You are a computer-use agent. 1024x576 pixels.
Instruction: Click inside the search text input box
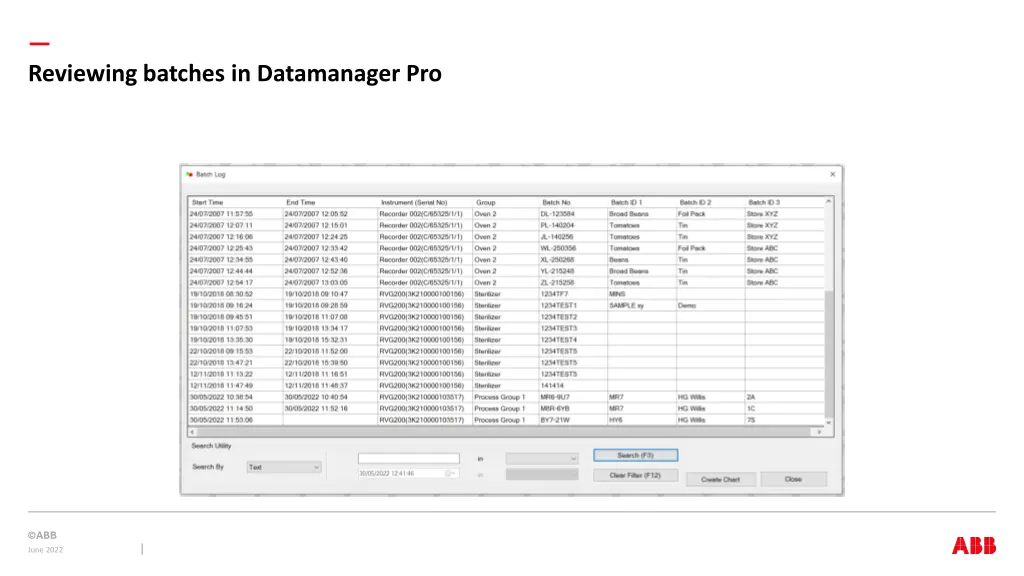click(407, 457)
